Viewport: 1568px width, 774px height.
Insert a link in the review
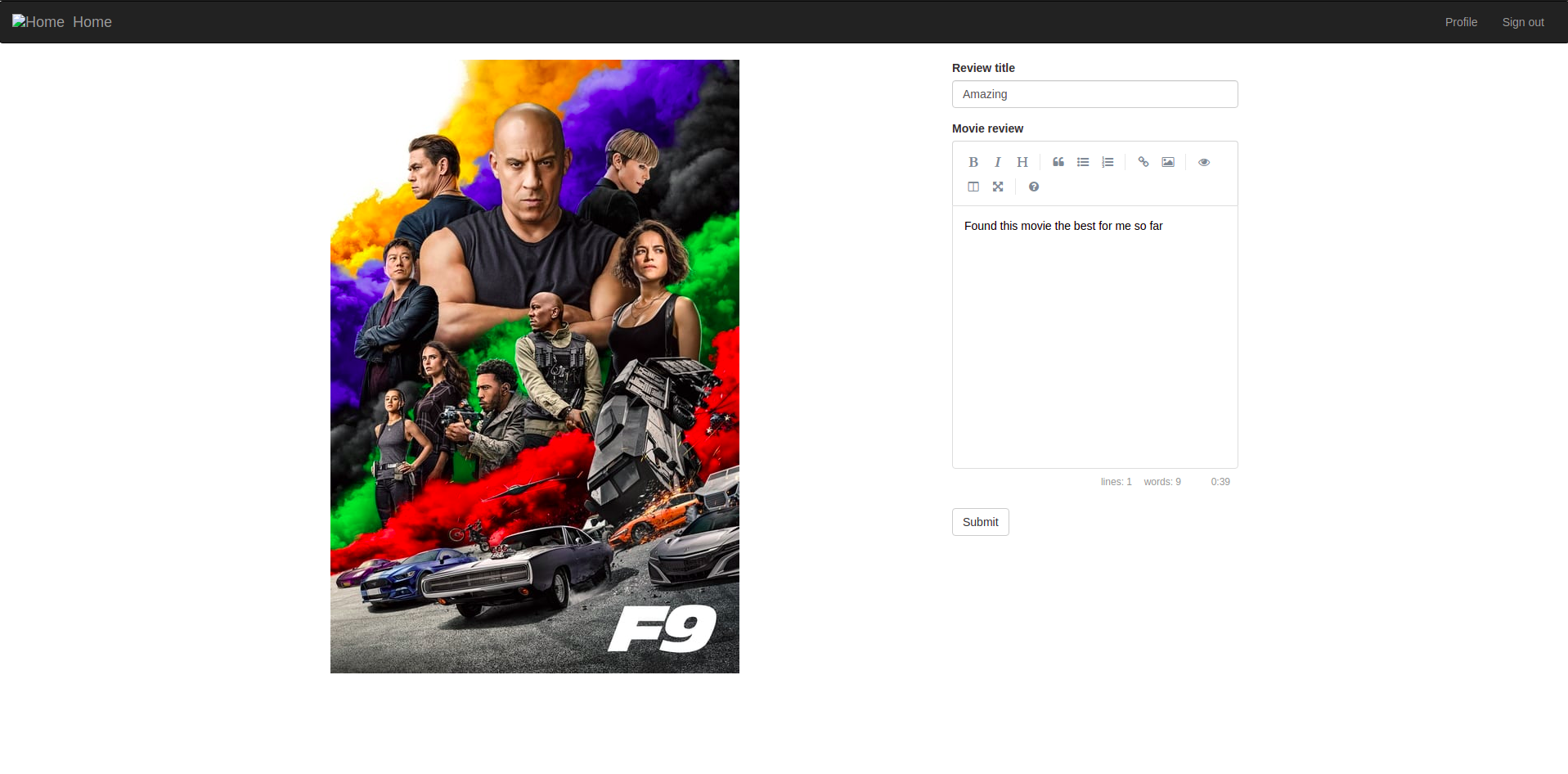tap(1143, 162)
